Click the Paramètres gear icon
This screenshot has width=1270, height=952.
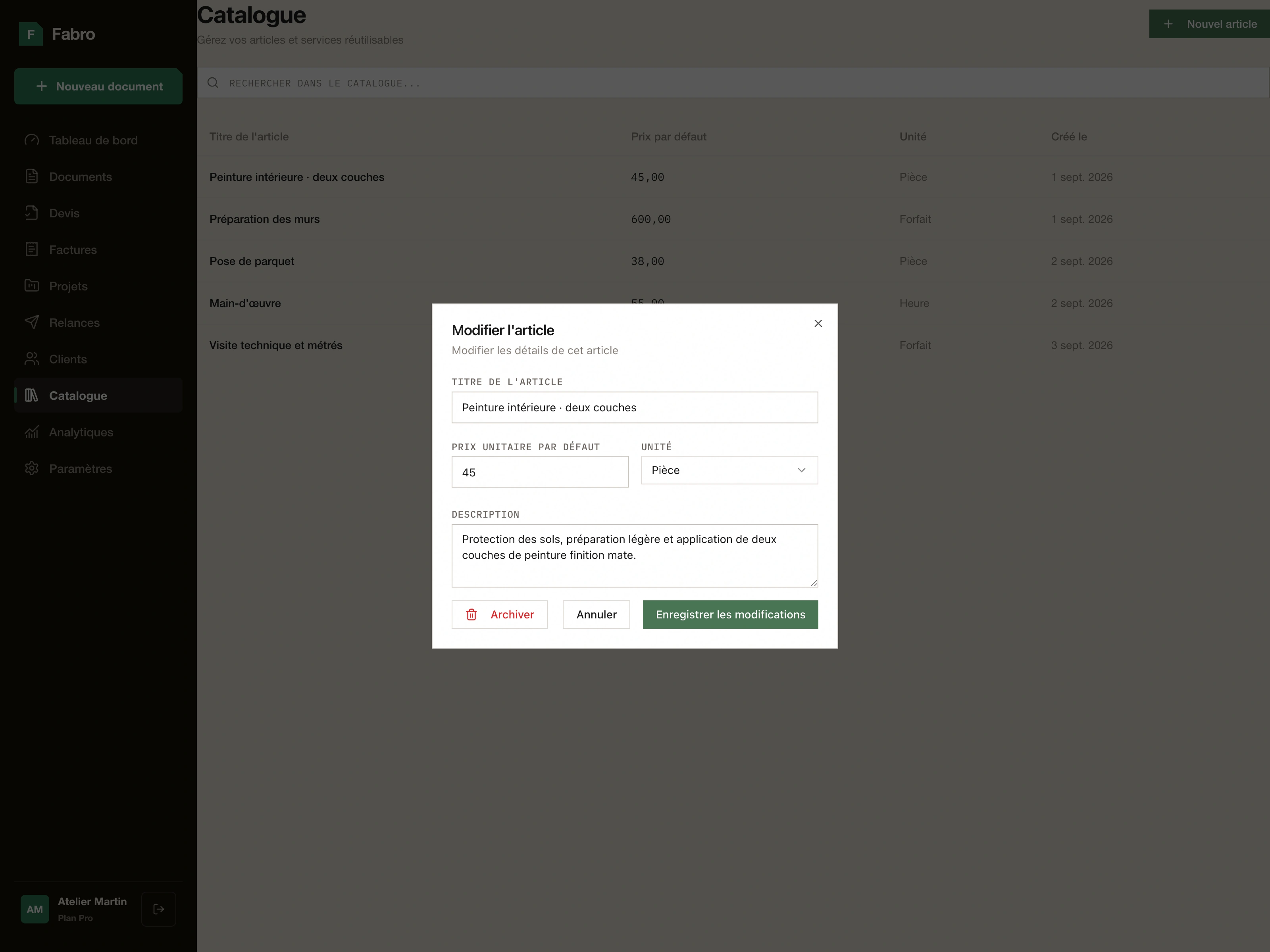tap(32, 468)
